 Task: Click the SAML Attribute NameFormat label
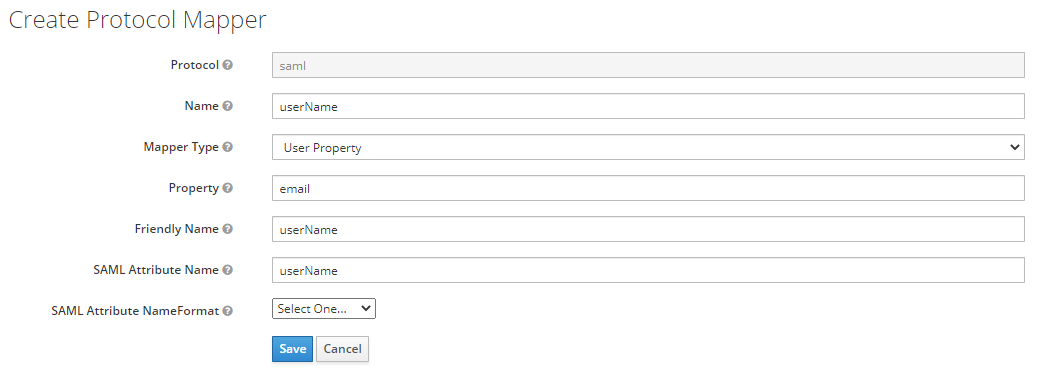coord(135,311)
